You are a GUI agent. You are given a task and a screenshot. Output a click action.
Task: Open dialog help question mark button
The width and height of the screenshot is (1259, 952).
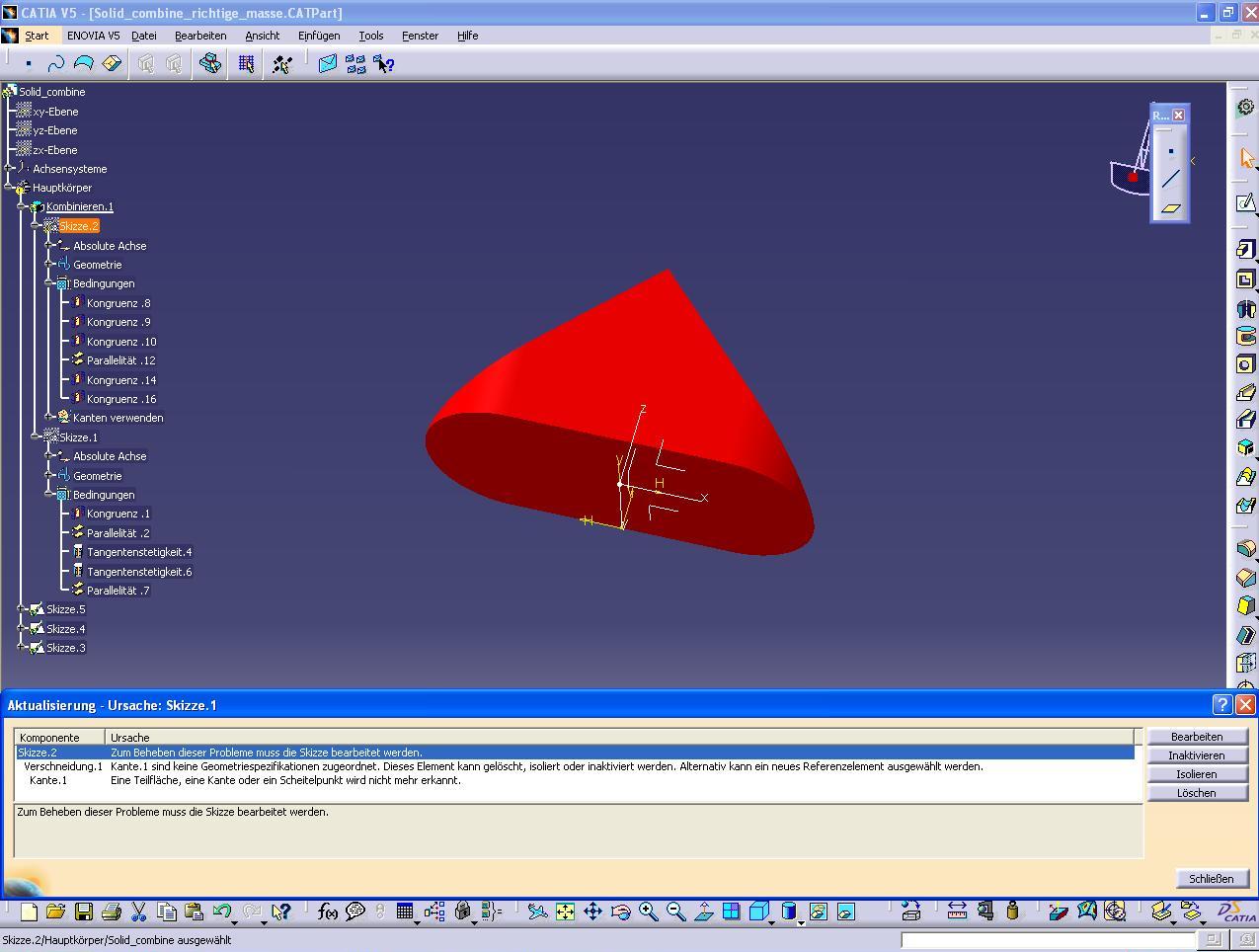tap(1222, 704)
